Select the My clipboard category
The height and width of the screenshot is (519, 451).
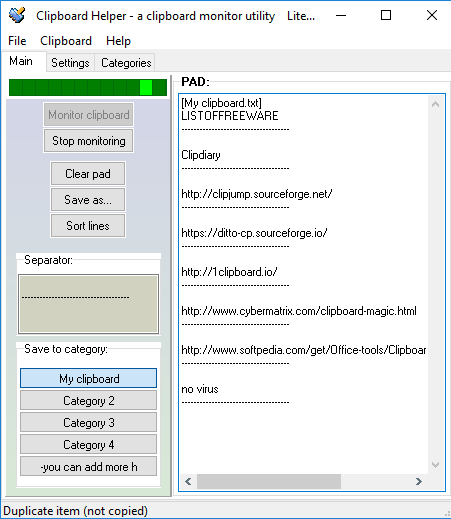(x=88, y=378)
